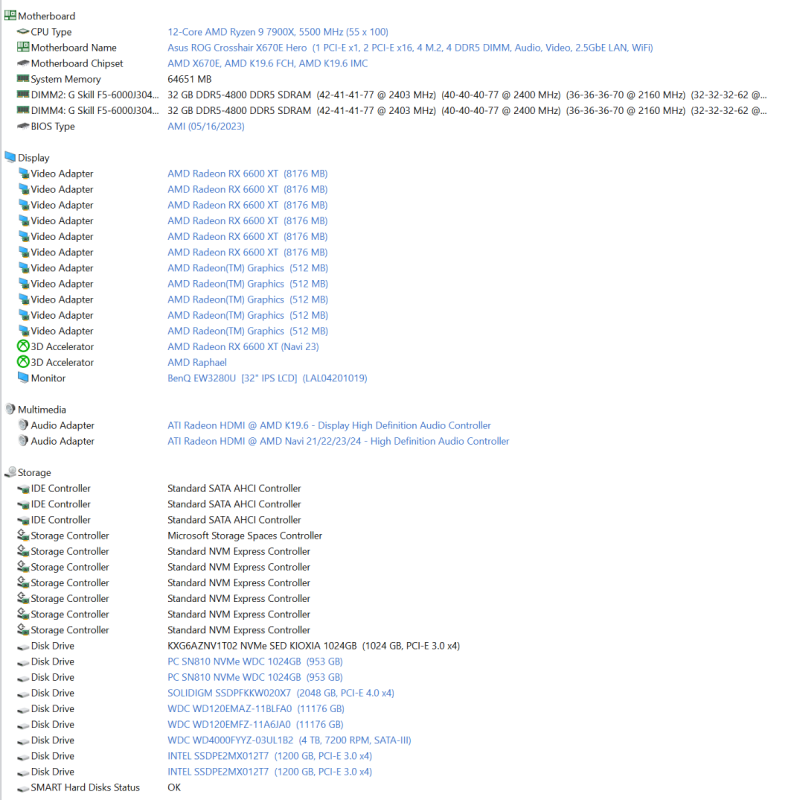The height and width of the screenshot is (800, 794).
Task: Click 3D Accelerator icon beside RX 6600 XT (Navi 23)
Action: [23, 346]
